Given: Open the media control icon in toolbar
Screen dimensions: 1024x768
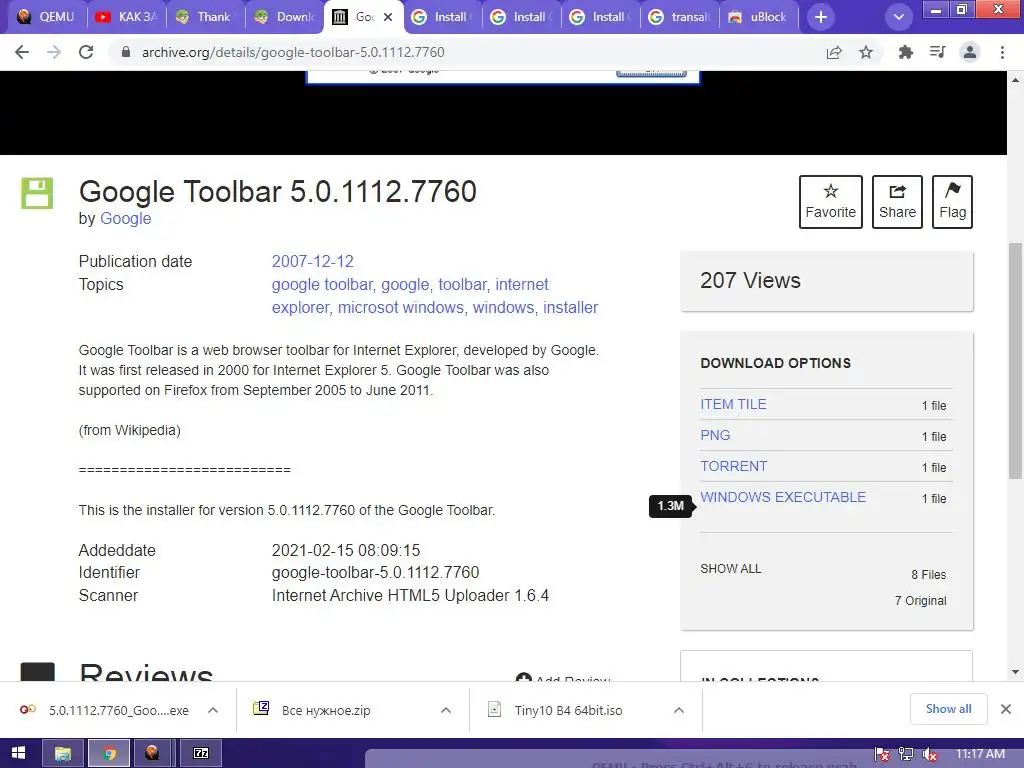Looking at the screenshot, I should click(x=937, y=52).
